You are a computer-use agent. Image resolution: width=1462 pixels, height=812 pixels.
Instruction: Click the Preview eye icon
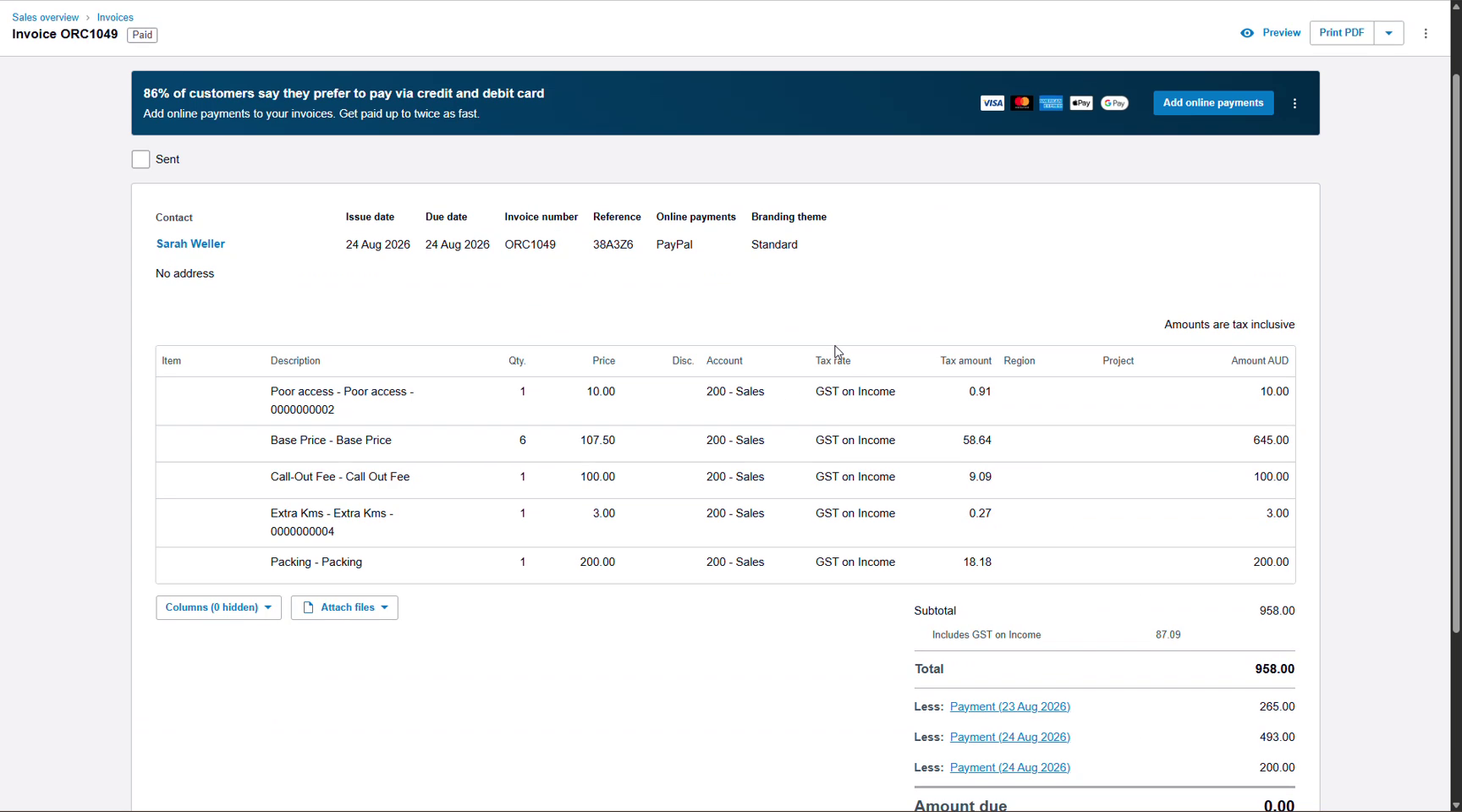point(1247,33)
